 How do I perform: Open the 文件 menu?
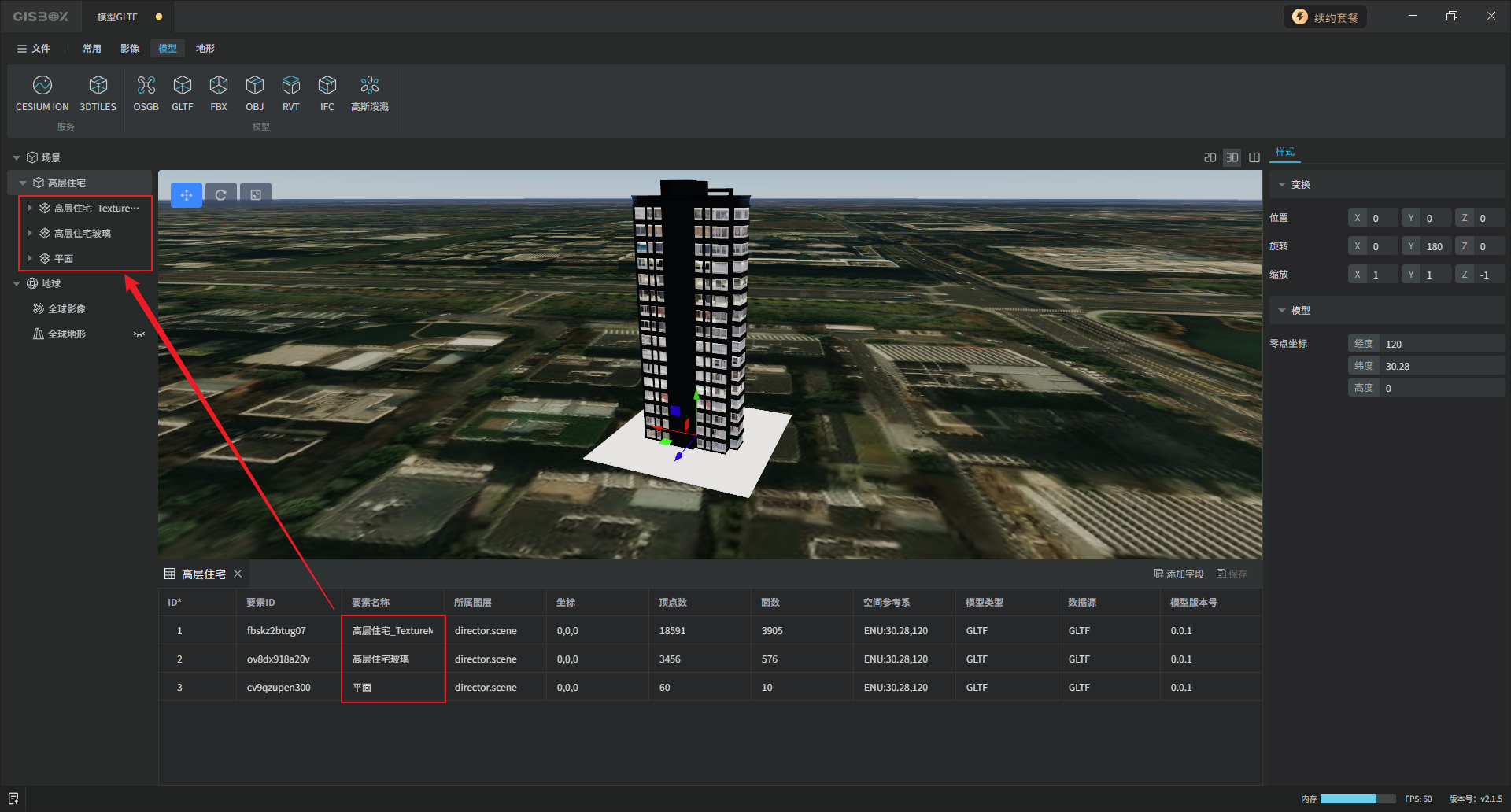[34, 49]
